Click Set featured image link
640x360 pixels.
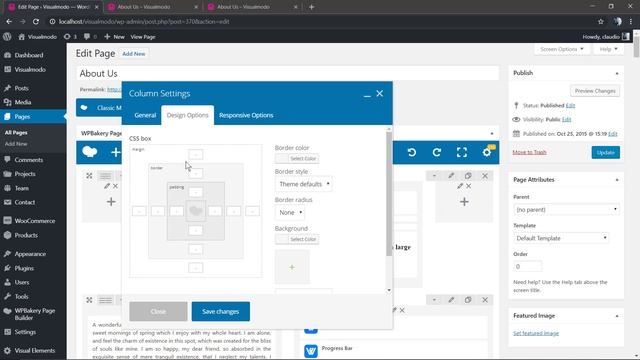pyautogui.click(x=536, y=333)
